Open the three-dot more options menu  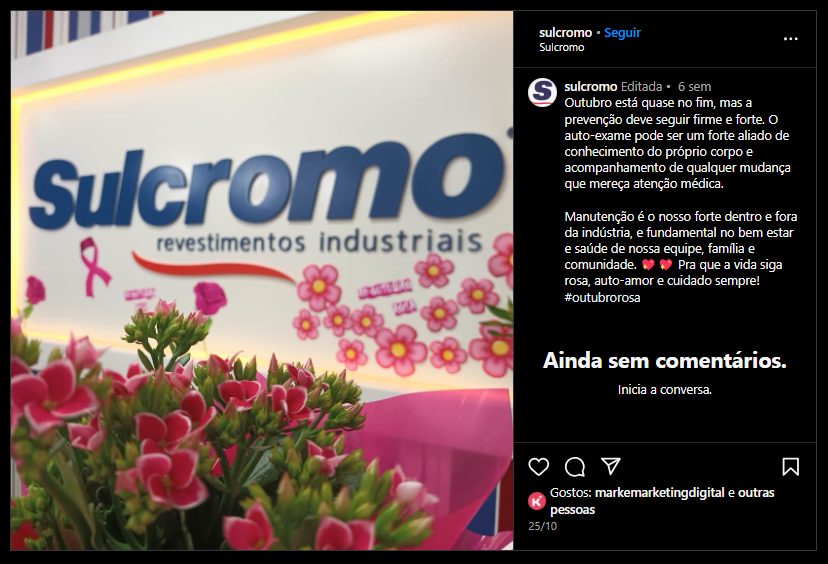point(791,39)
